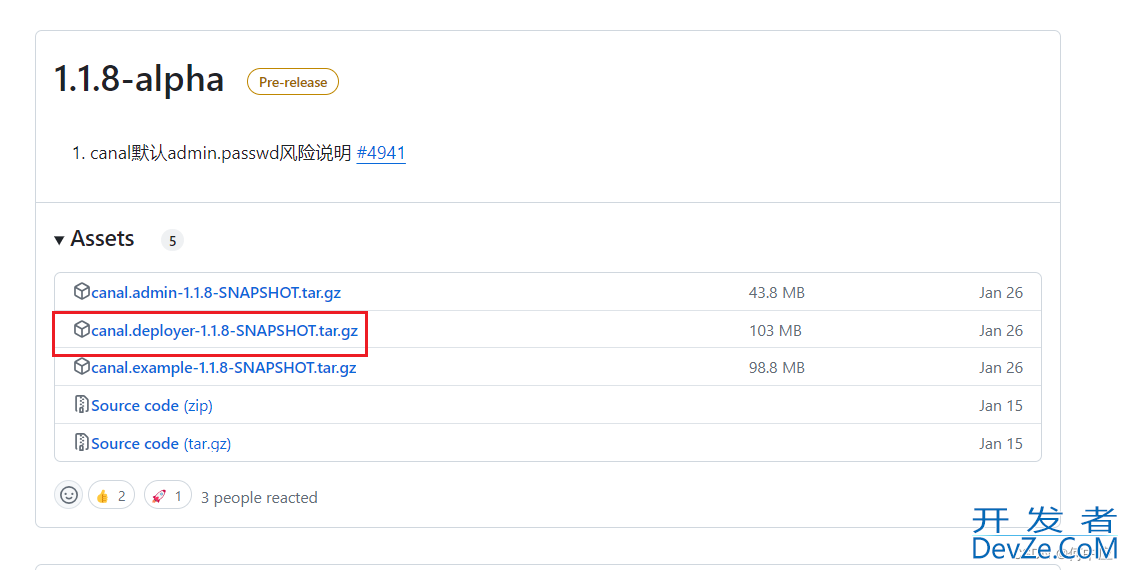
Task: Download canal.example-1.1.8-SNAPSHOT.tar.gz
Action: 224,367
